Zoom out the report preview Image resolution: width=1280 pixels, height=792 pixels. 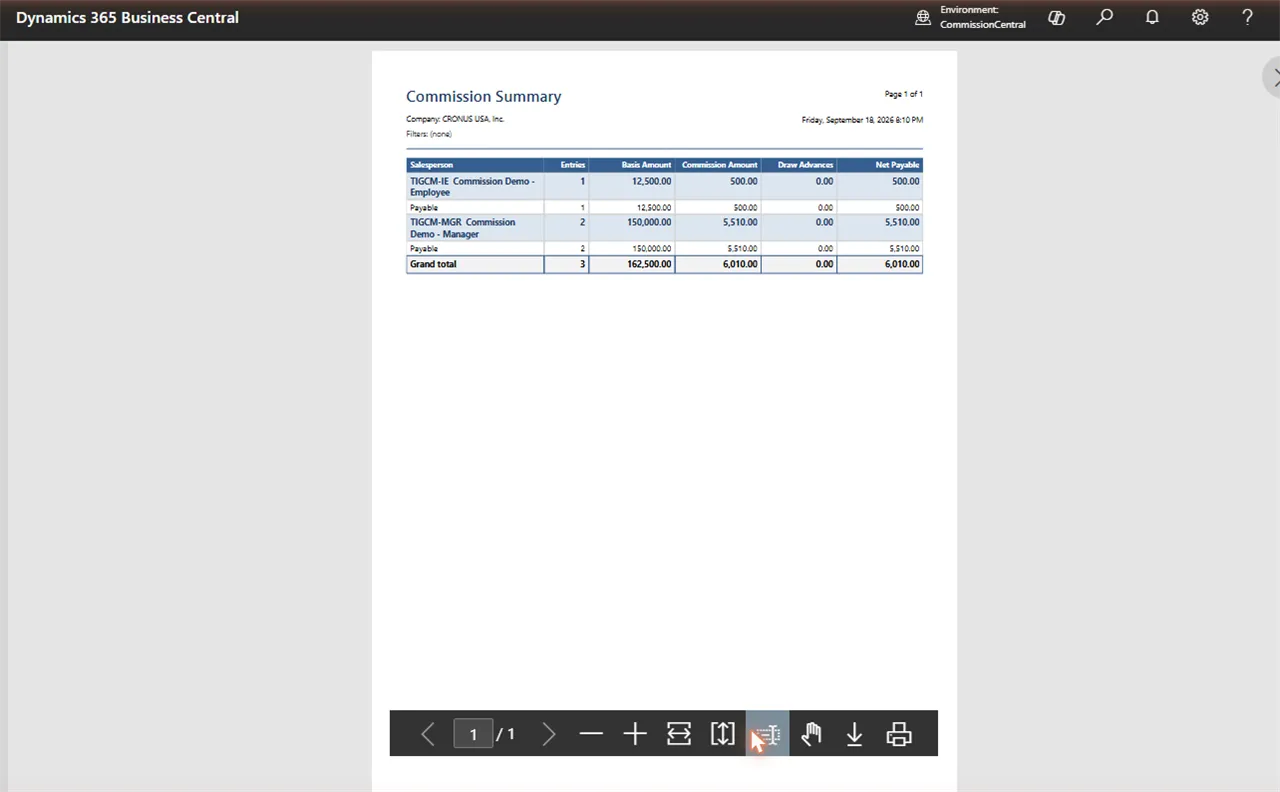tap(591, 734)
